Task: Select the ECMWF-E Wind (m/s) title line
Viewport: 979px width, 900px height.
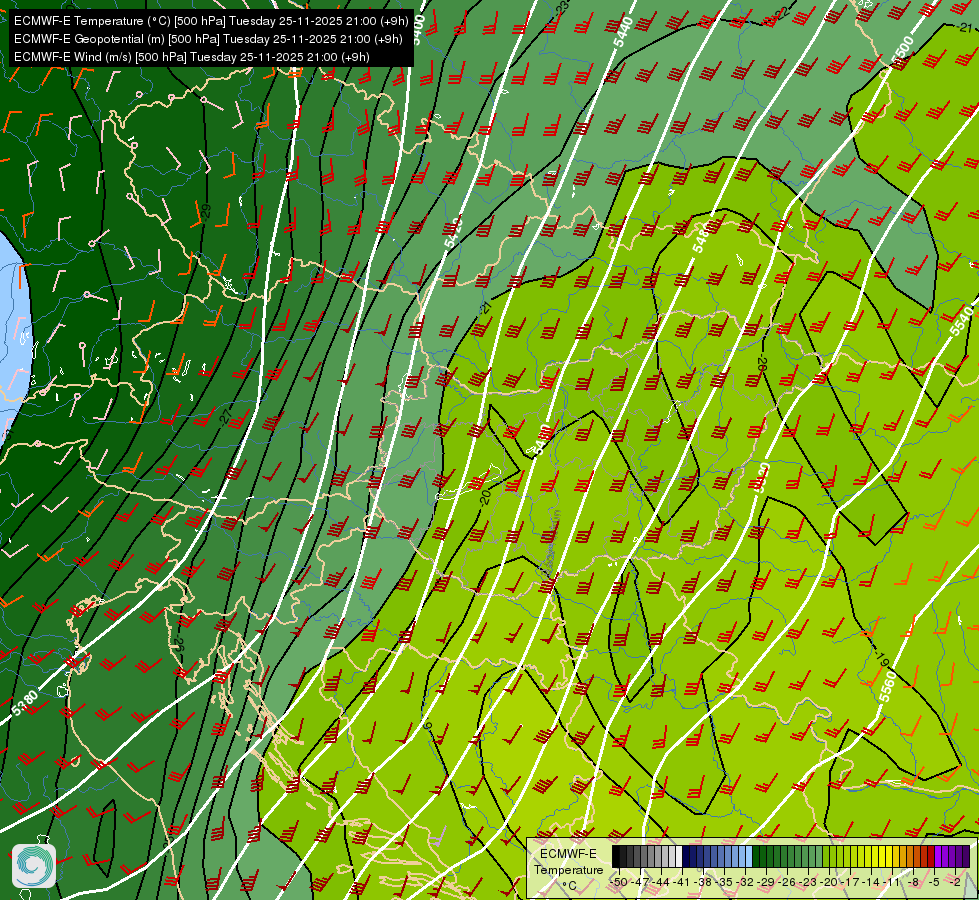Action: pos(192,57)
